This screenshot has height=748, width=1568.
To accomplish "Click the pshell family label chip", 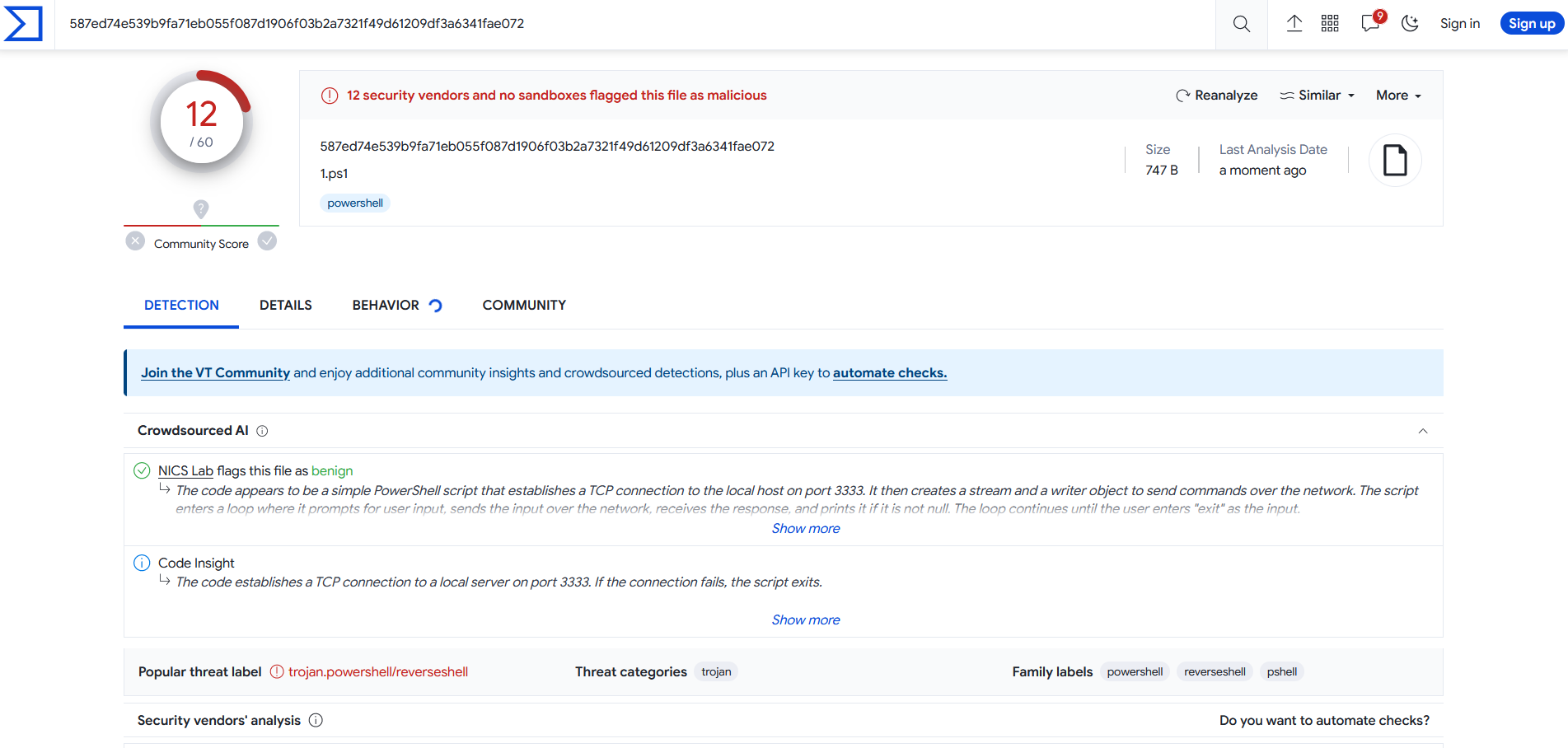I will point(1282,672).
